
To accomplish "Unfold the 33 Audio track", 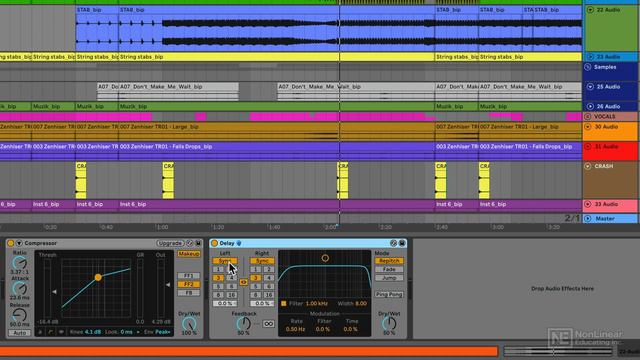I will 588,204.
